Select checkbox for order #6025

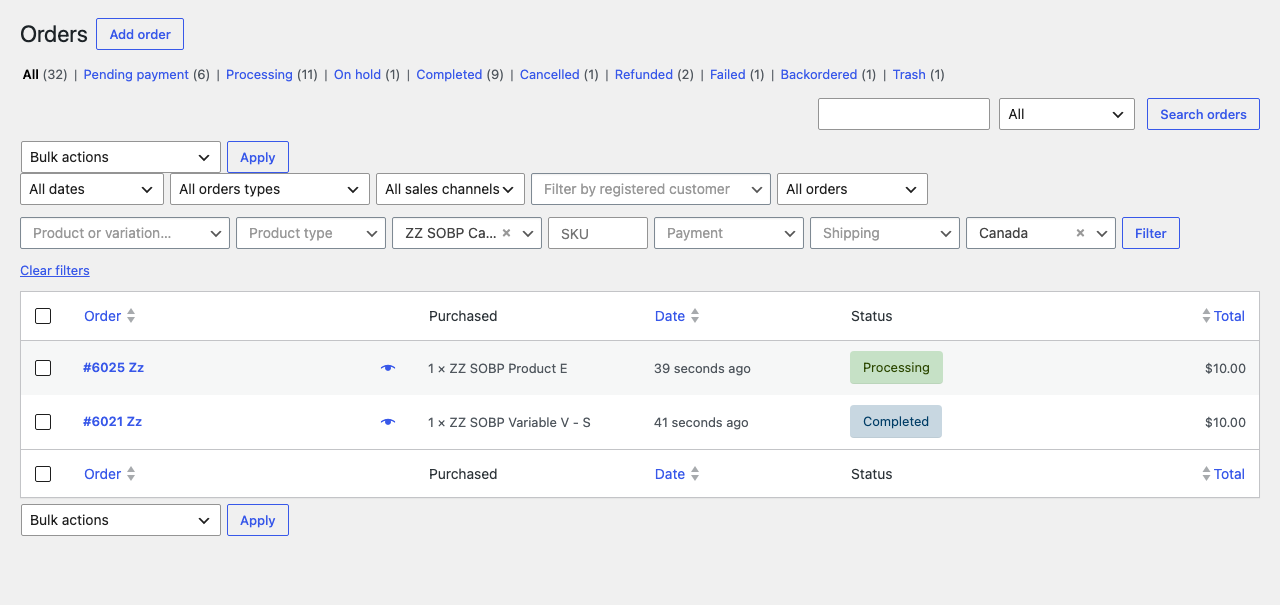(43, 368)
